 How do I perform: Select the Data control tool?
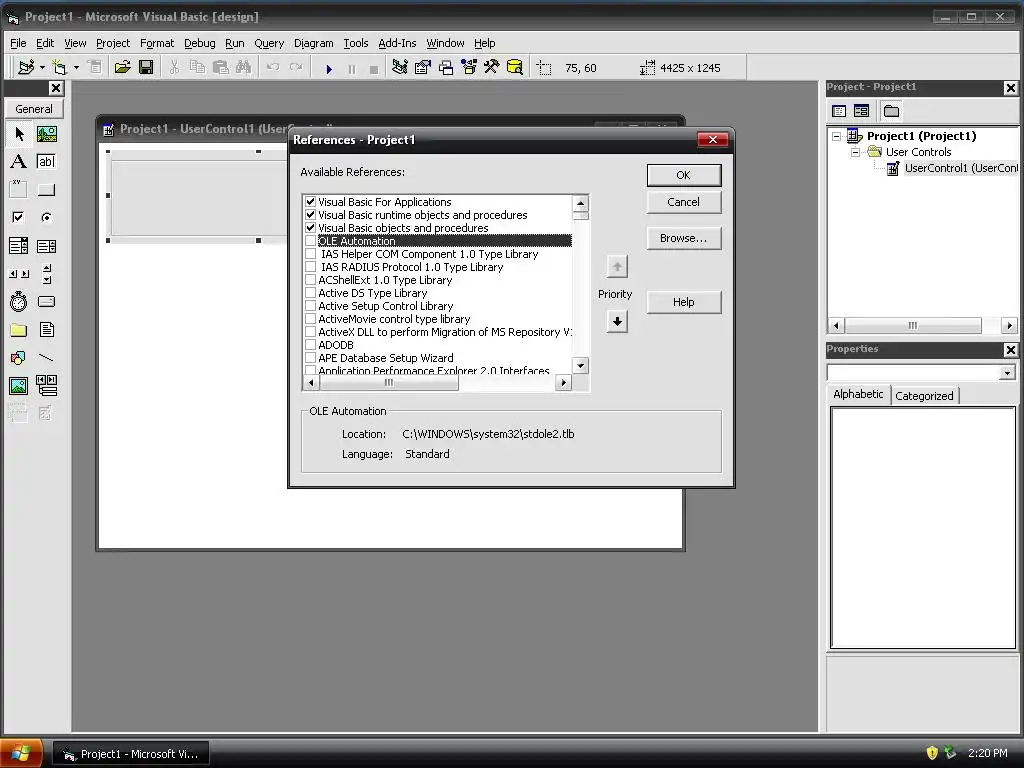(46, 385)
